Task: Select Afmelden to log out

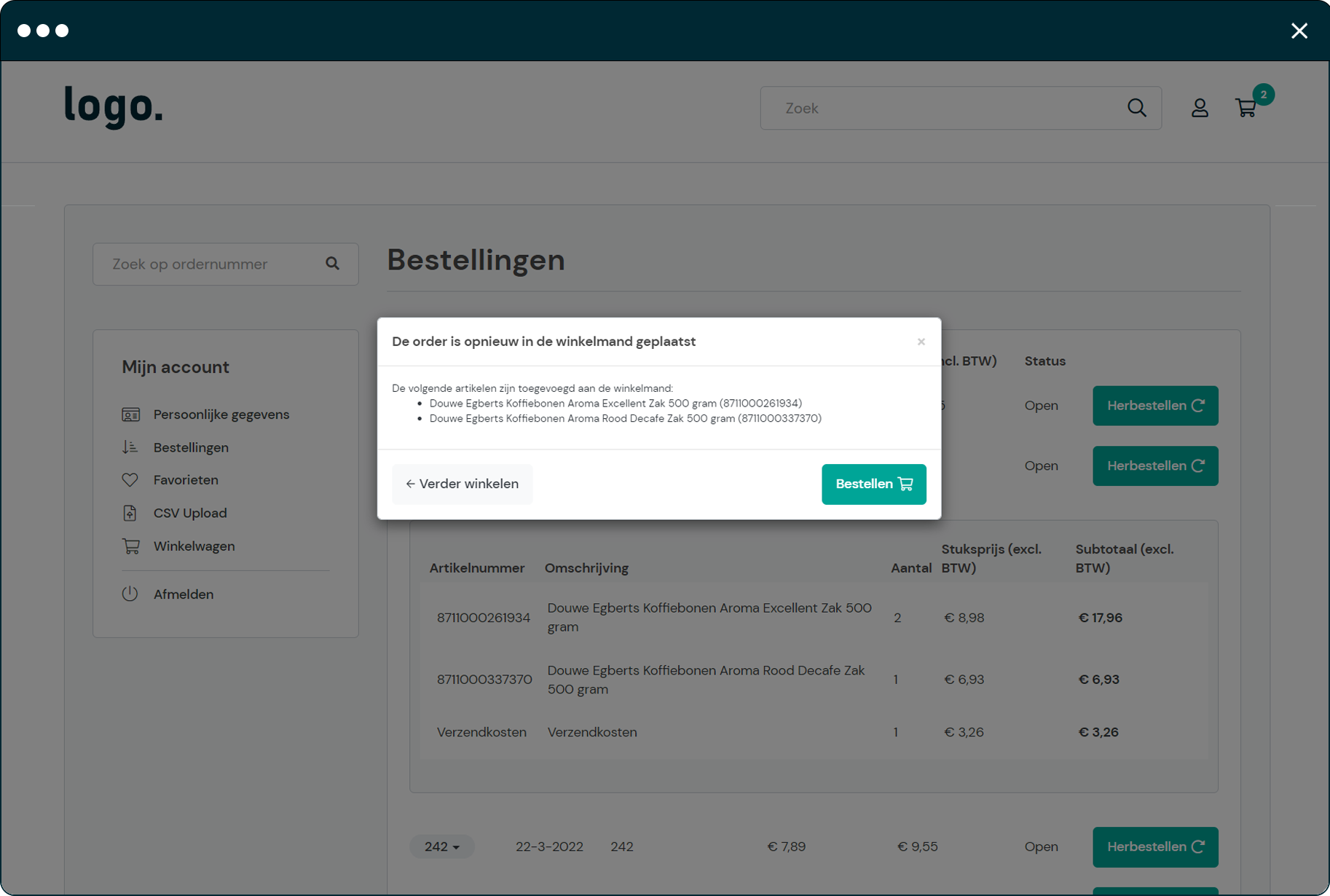Action: coord(184,594)
